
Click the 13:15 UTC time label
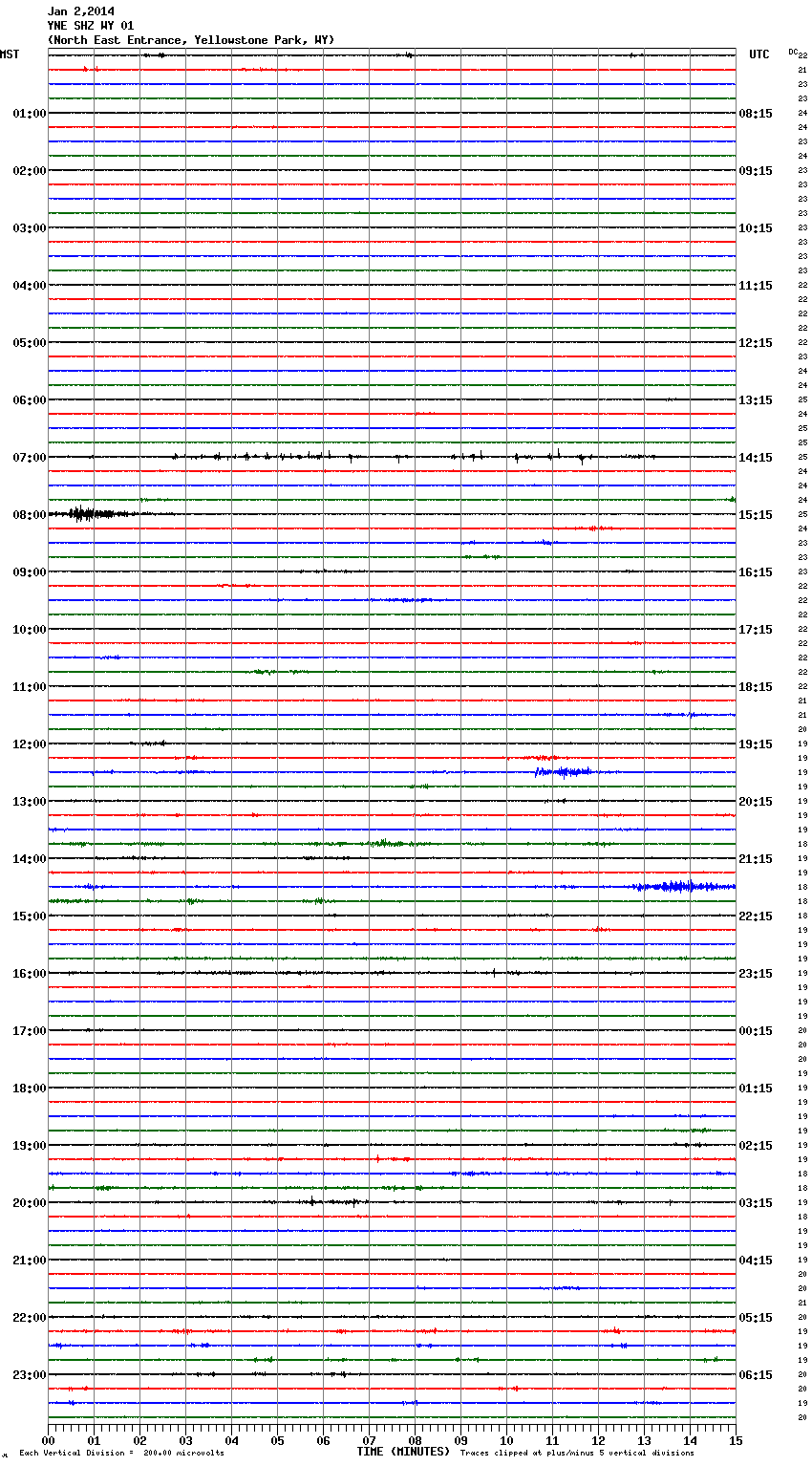click(756, 400)
